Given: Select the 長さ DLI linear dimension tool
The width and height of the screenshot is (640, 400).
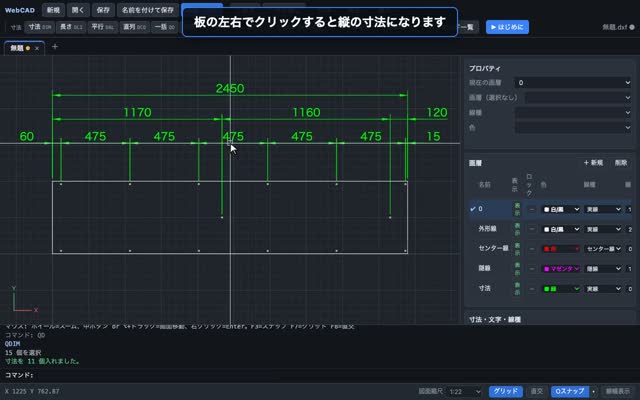Looking at the screenshot, I should coord(71,27).
